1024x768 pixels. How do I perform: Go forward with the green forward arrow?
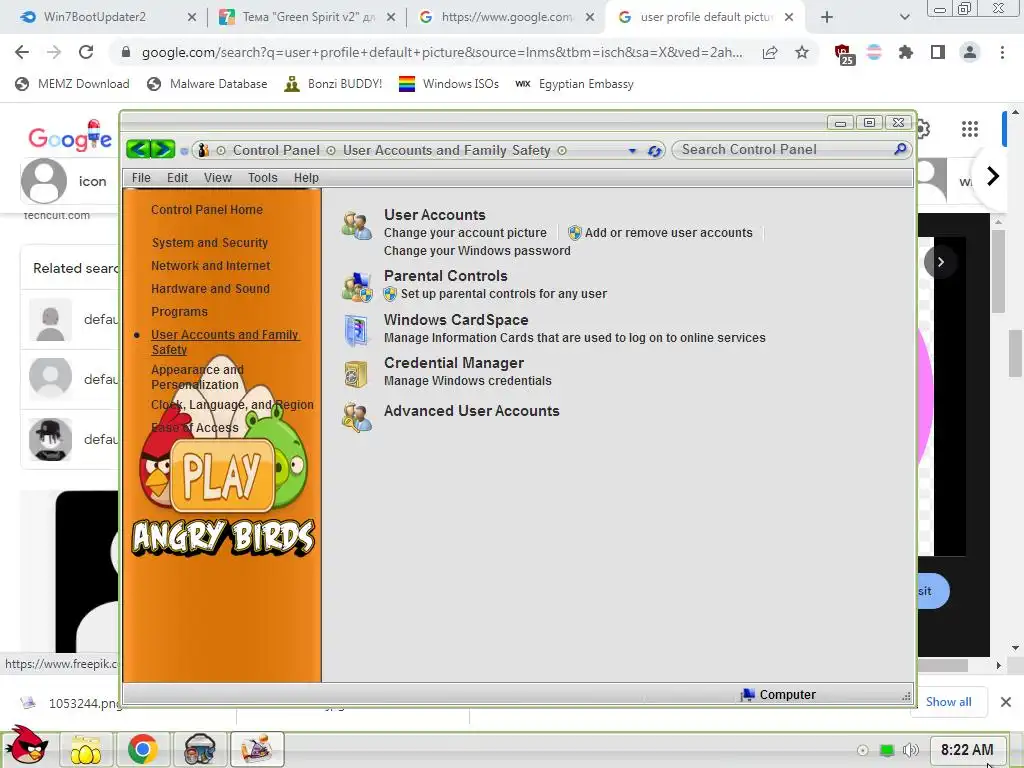[163, 150]
